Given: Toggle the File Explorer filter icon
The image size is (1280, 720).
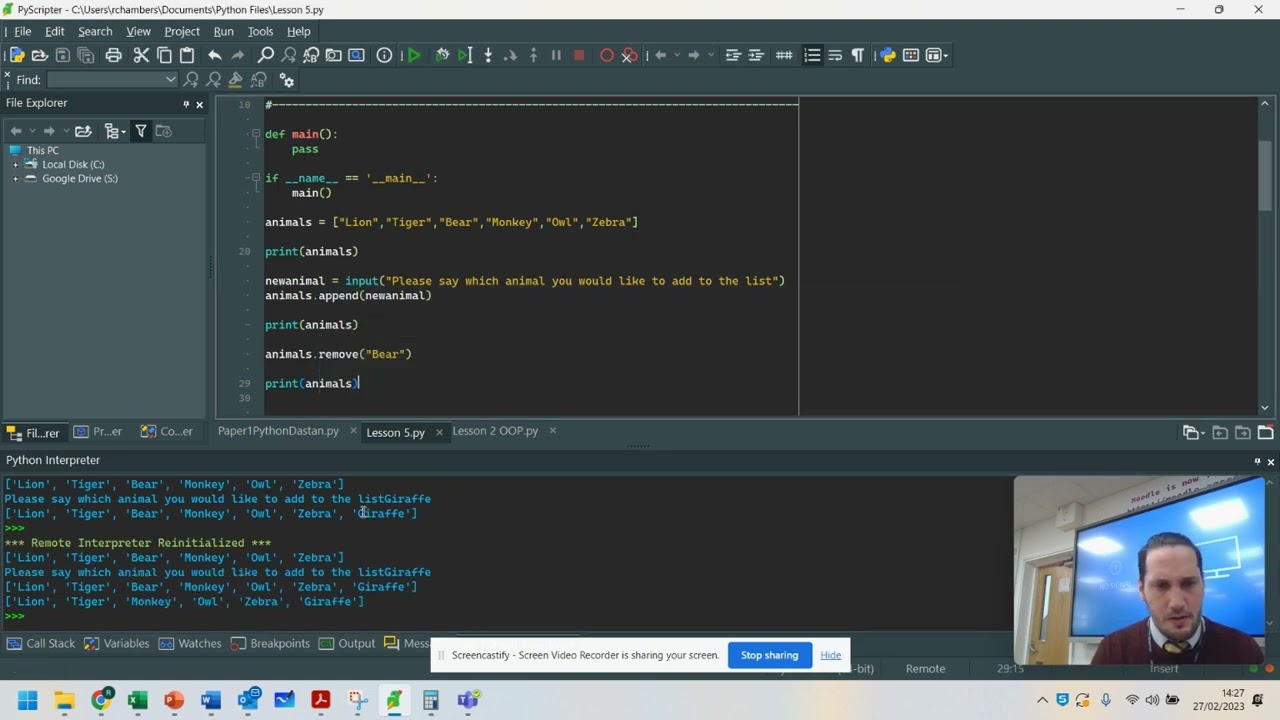Looking at the screenshot, I should click(141, 131).
